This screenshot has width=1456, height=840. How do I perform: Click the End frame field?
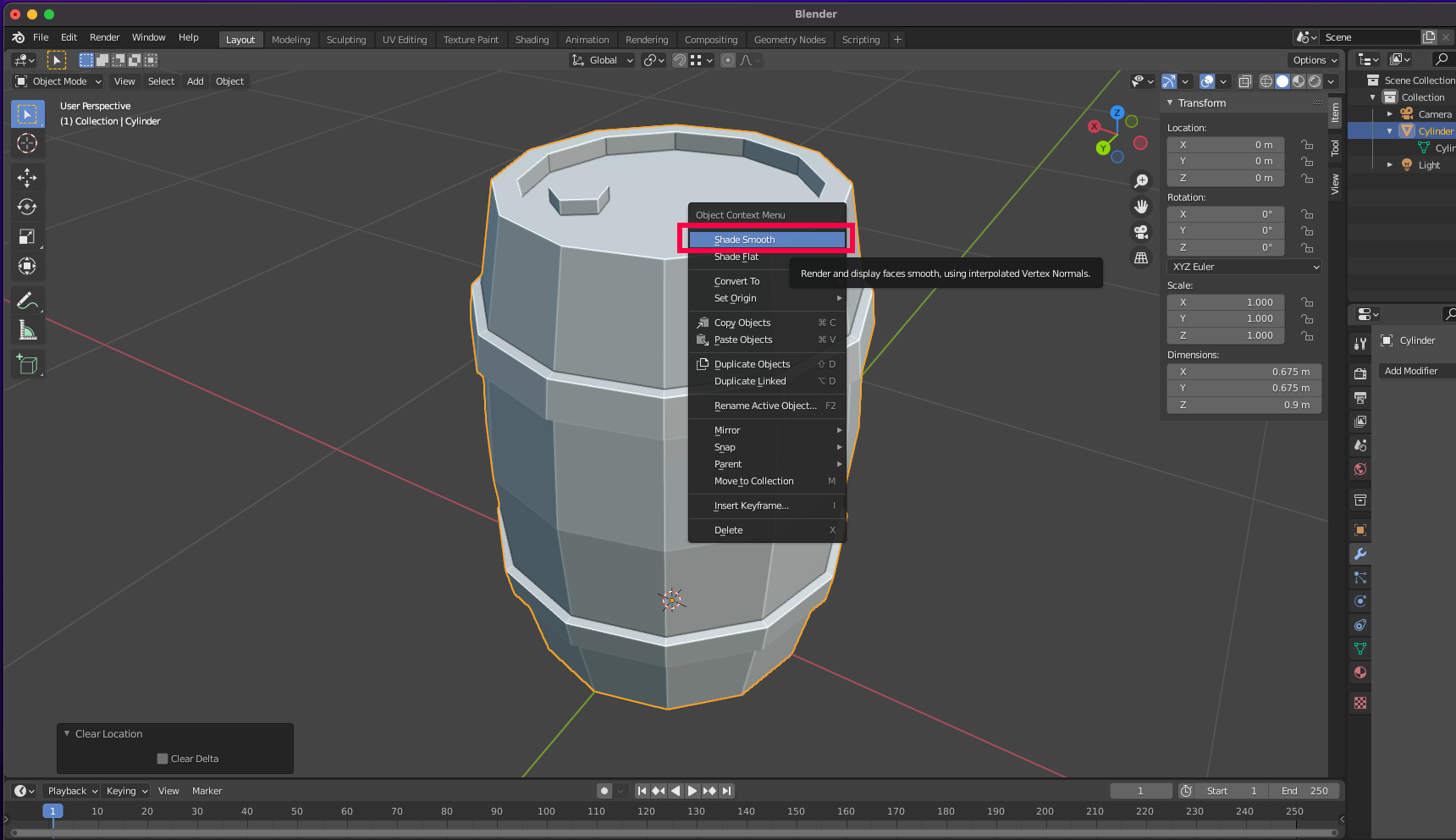(1304, 791)
